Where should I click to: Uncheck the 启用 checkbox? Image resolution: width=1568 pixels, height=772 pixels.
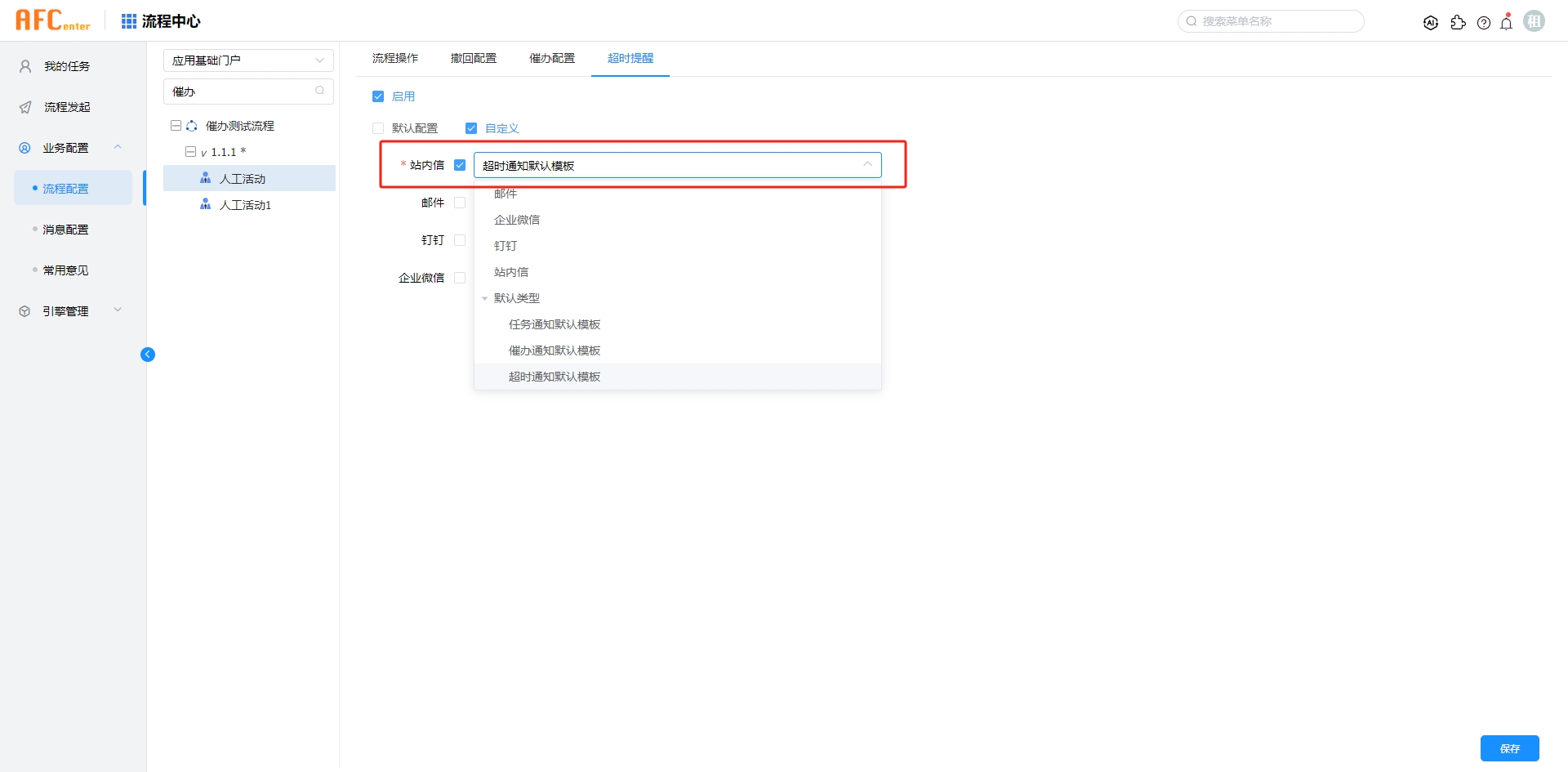(x=378, y=96)
